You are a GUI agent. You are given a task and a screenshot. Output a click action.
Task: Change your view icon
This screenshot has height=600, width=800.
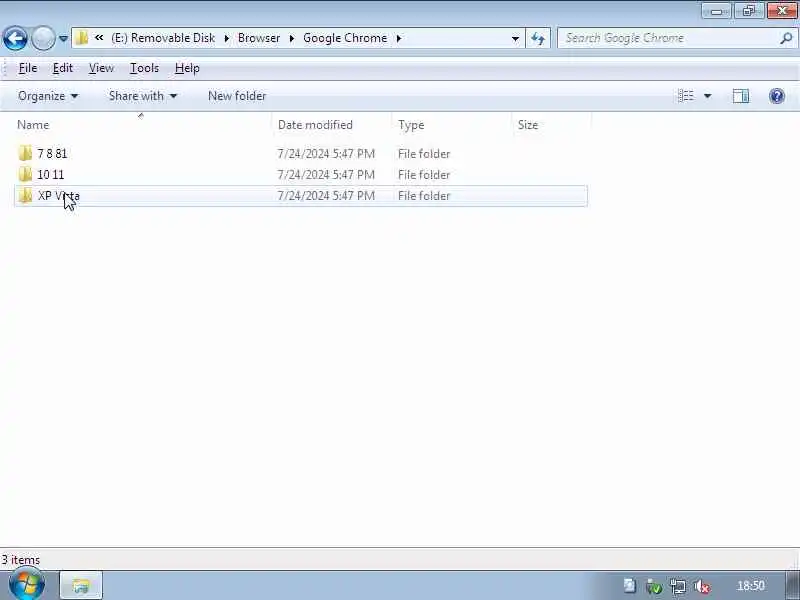point(686,96)
